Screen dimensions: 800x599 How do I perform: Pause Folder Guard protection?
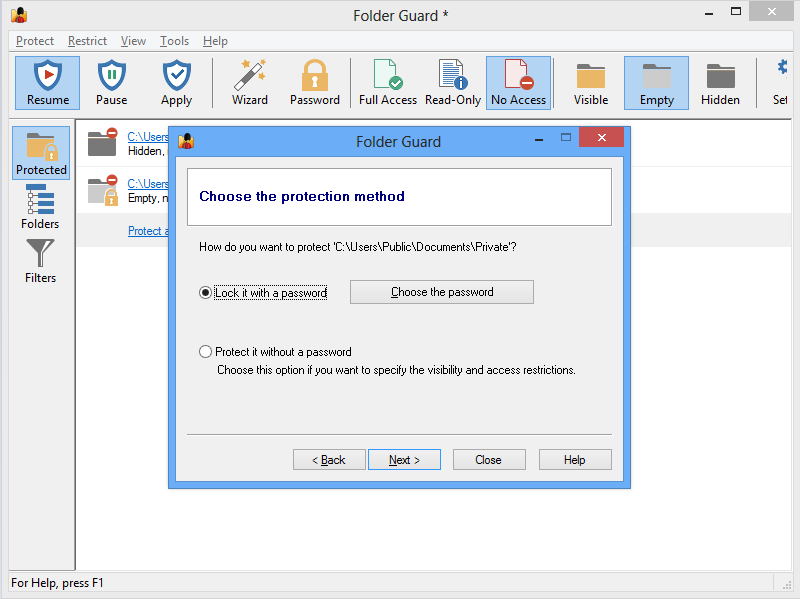point(111,82)
